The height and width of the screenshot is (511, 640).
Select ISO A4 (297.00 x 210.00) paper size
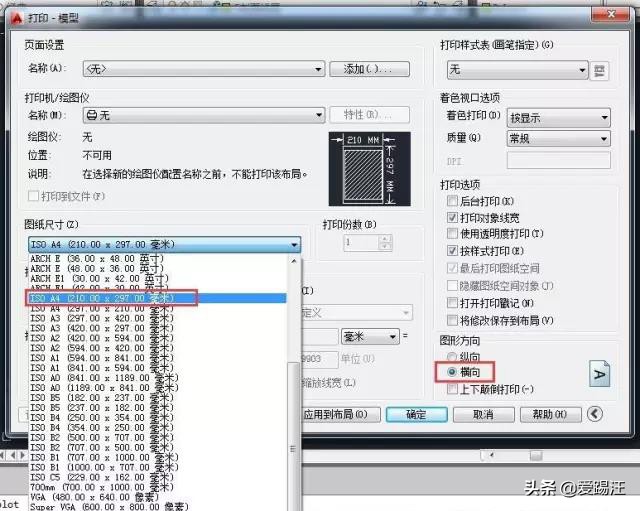(x=158, y=308)
